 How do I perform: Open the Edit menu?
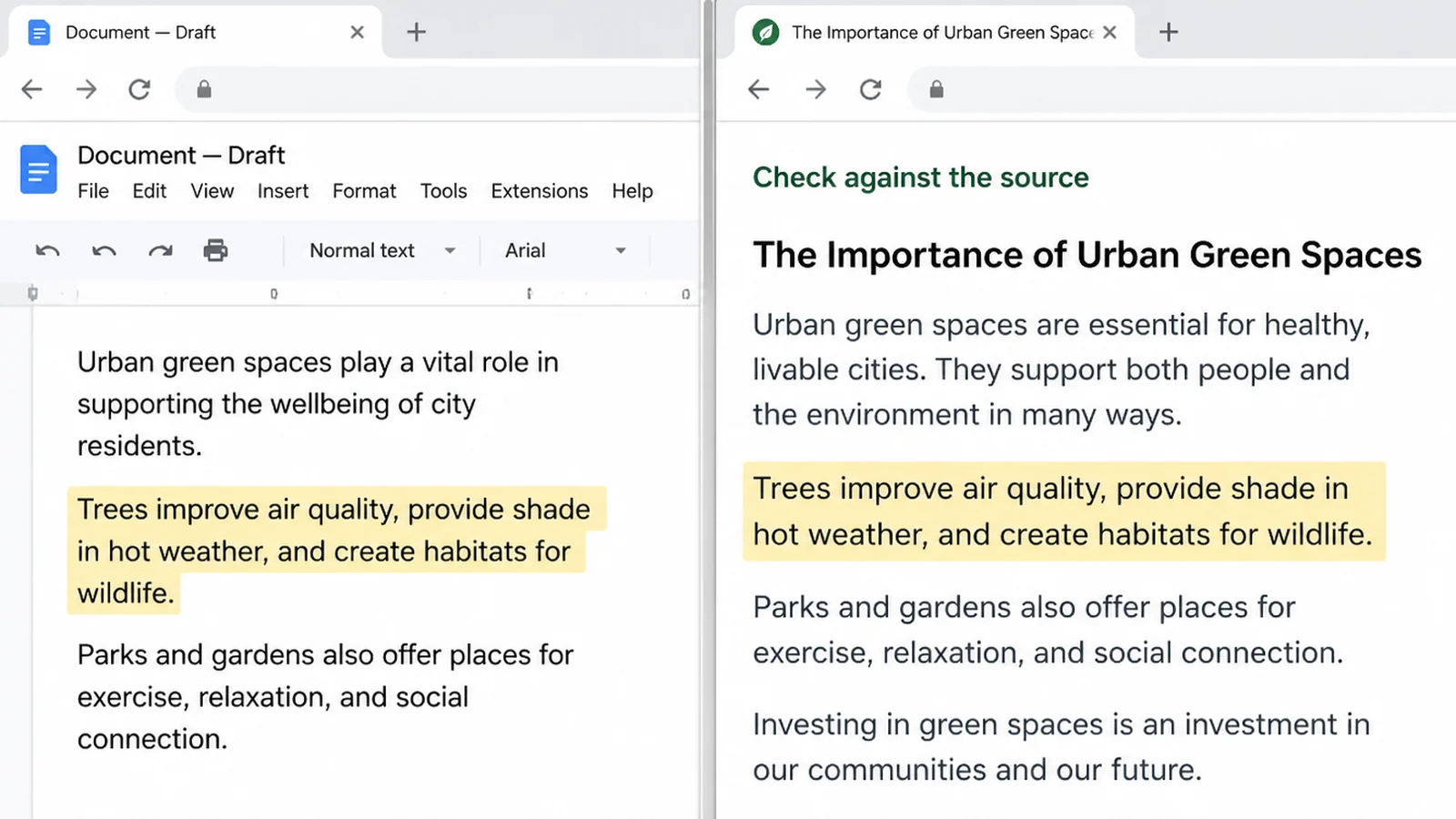[149, 191]
